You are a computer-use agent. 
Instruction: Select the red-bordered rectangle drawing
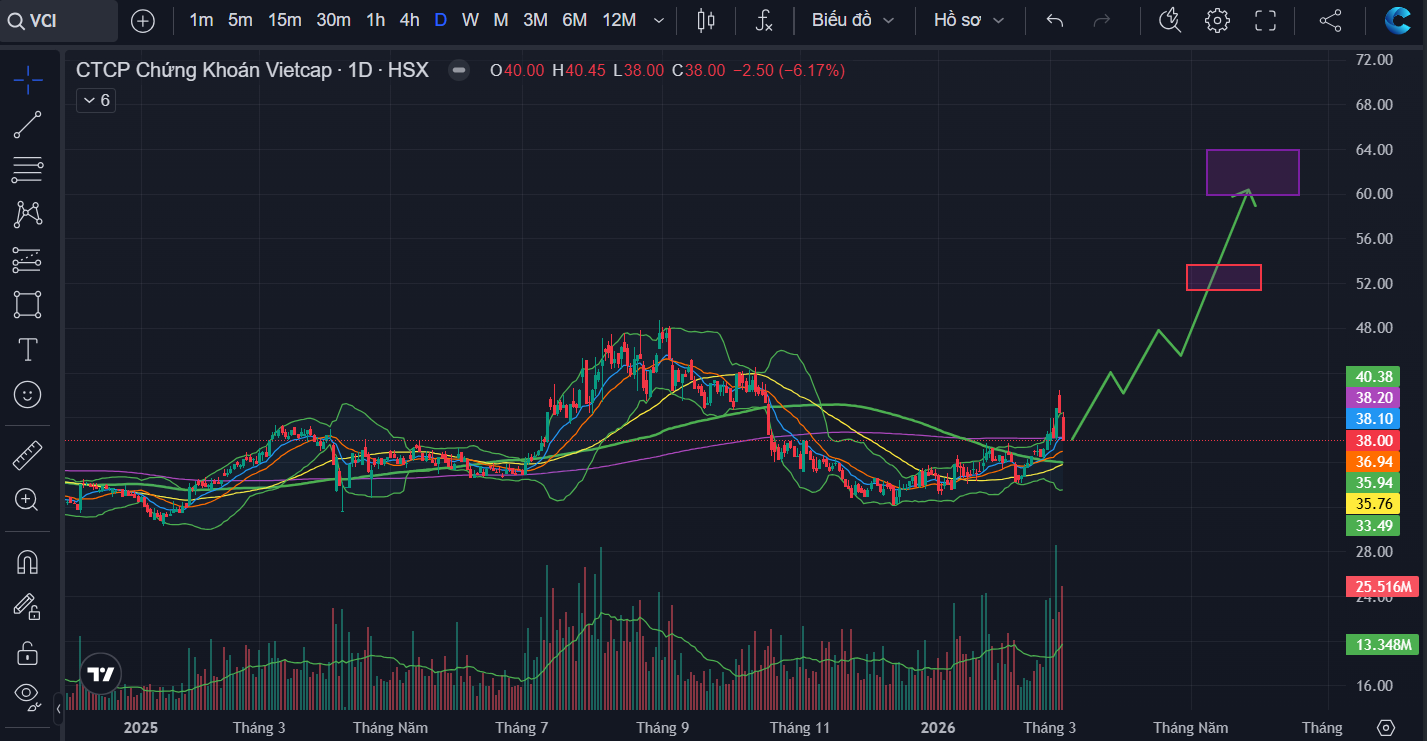click(1224, 277)
